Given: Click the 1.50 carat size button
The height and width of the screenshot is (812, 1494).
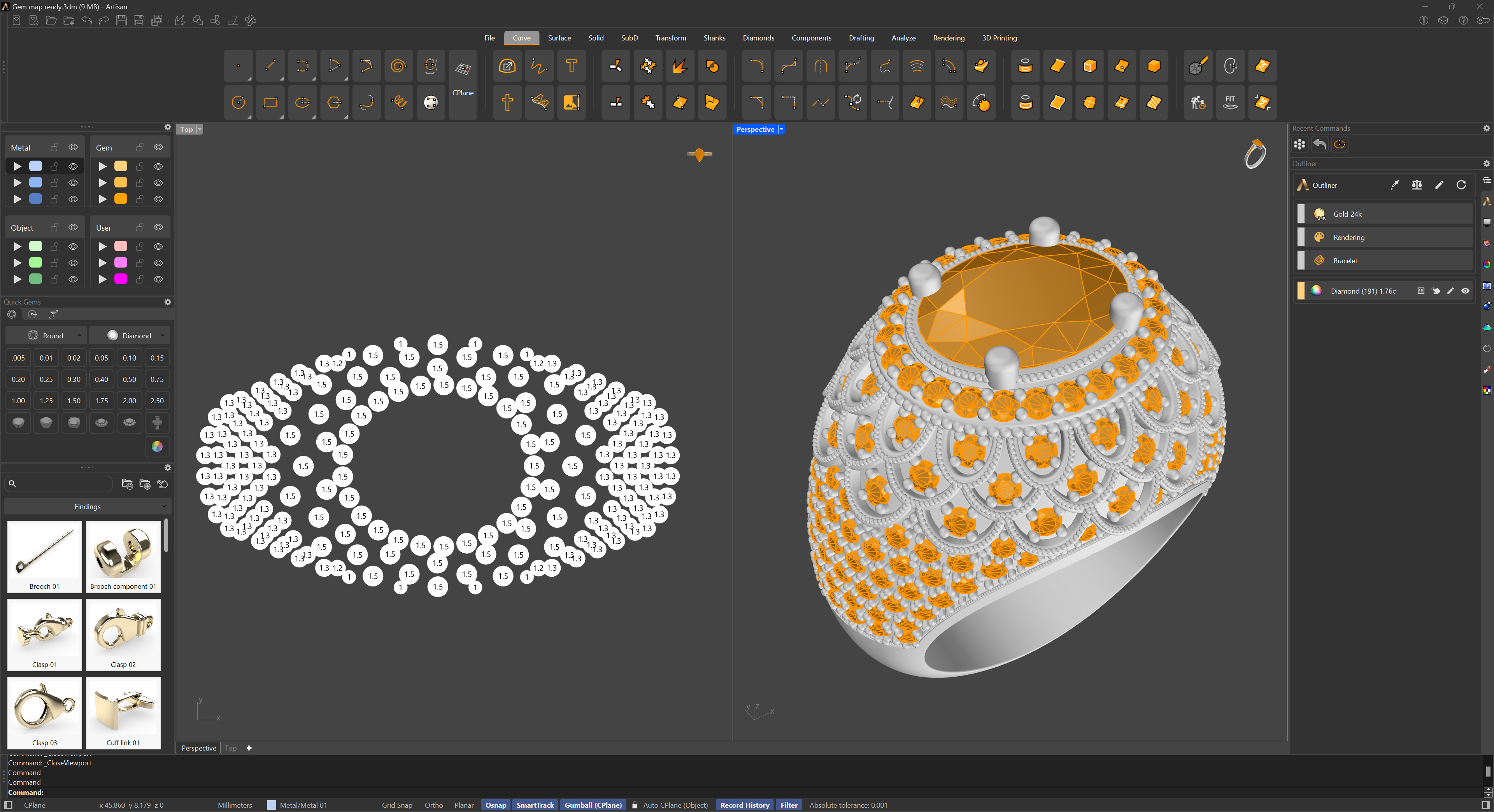Looking at the screenshot, I should coord(74,401).
